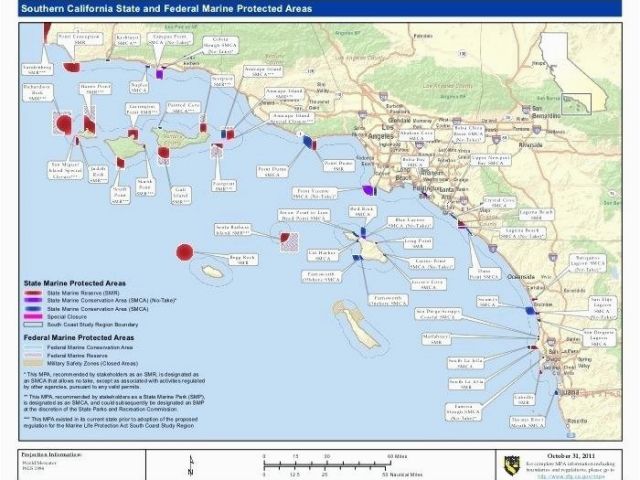Click the Tijuana River Mouth SMCA label
This screenshot has height=480, width=640.
[x=527, y=422]
